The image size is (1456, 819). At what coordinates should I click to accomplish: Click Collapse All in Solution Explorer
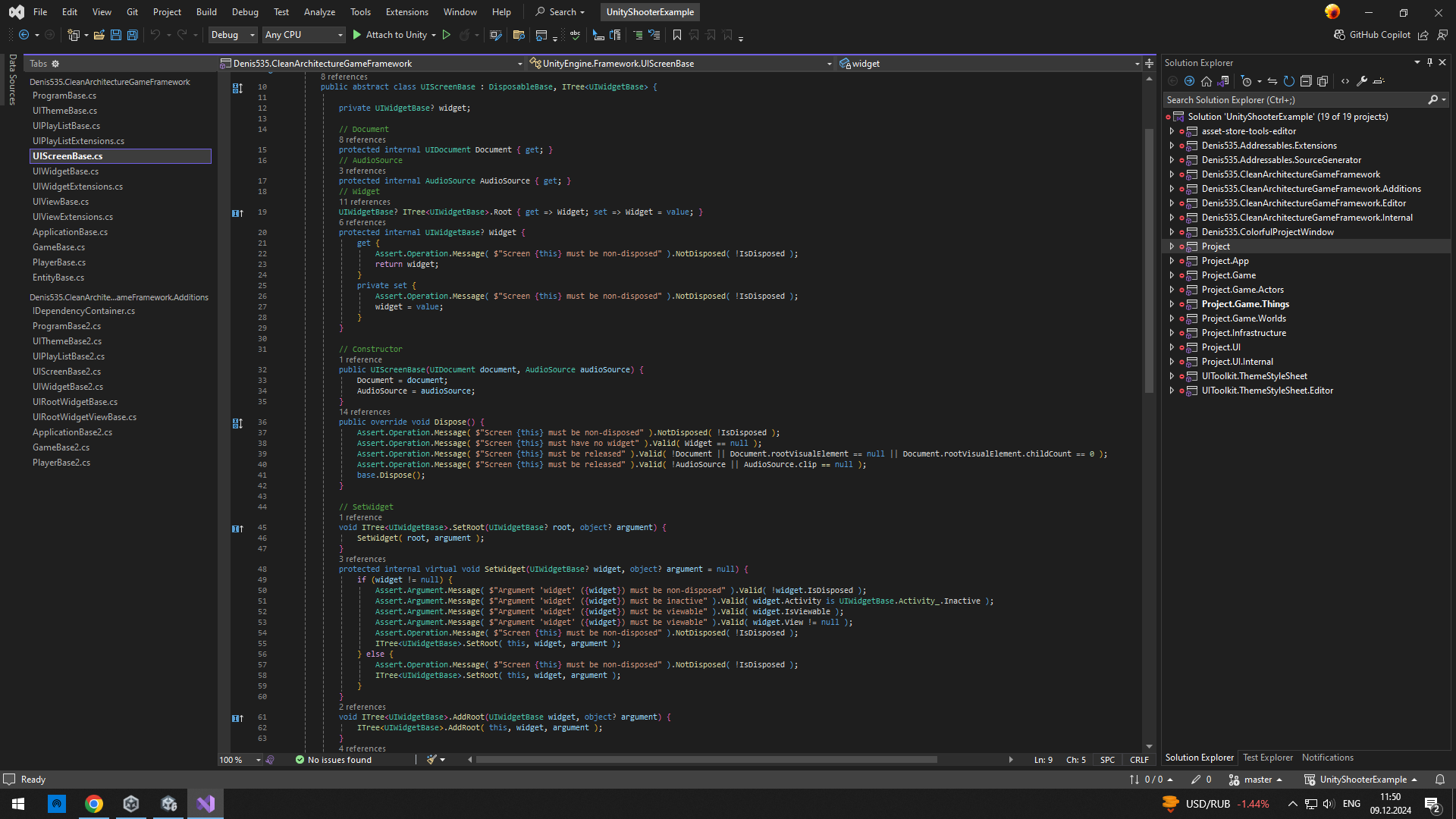point(1306,81)
